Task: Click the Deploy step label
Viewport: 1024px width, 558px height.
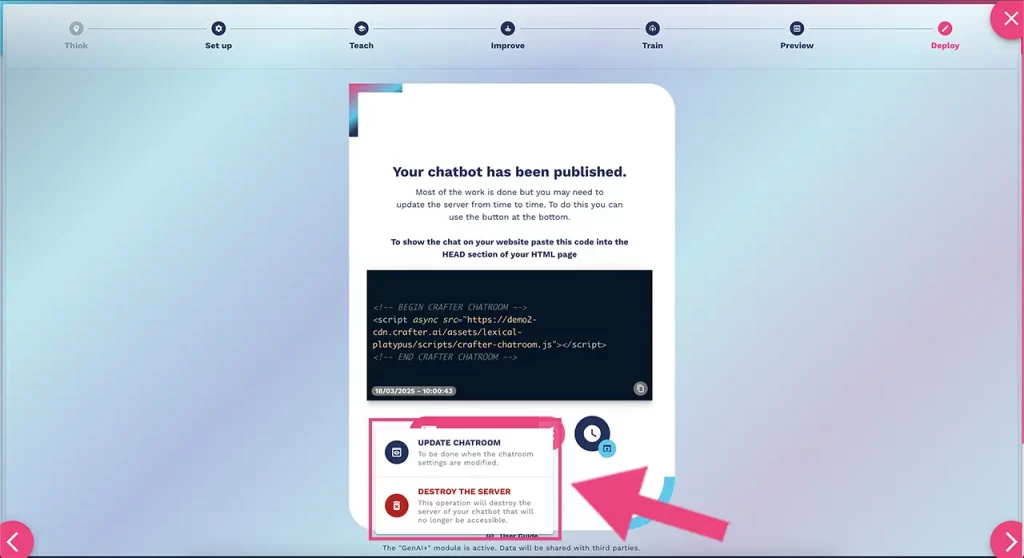Action: (x=945, y=46)
